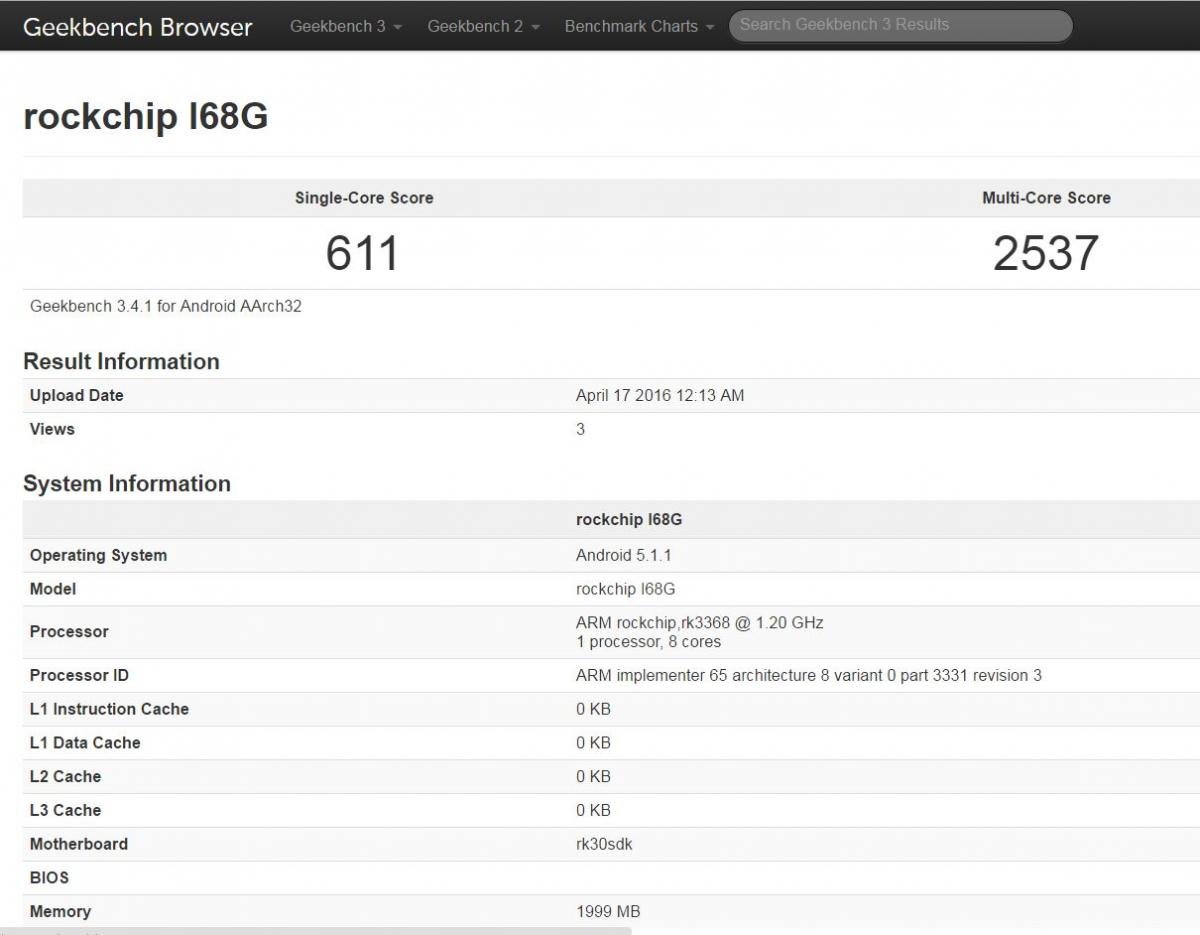Select the L1 Data Cache 0 KB value
The image size is (1200, 935).
tap(593, 743)
